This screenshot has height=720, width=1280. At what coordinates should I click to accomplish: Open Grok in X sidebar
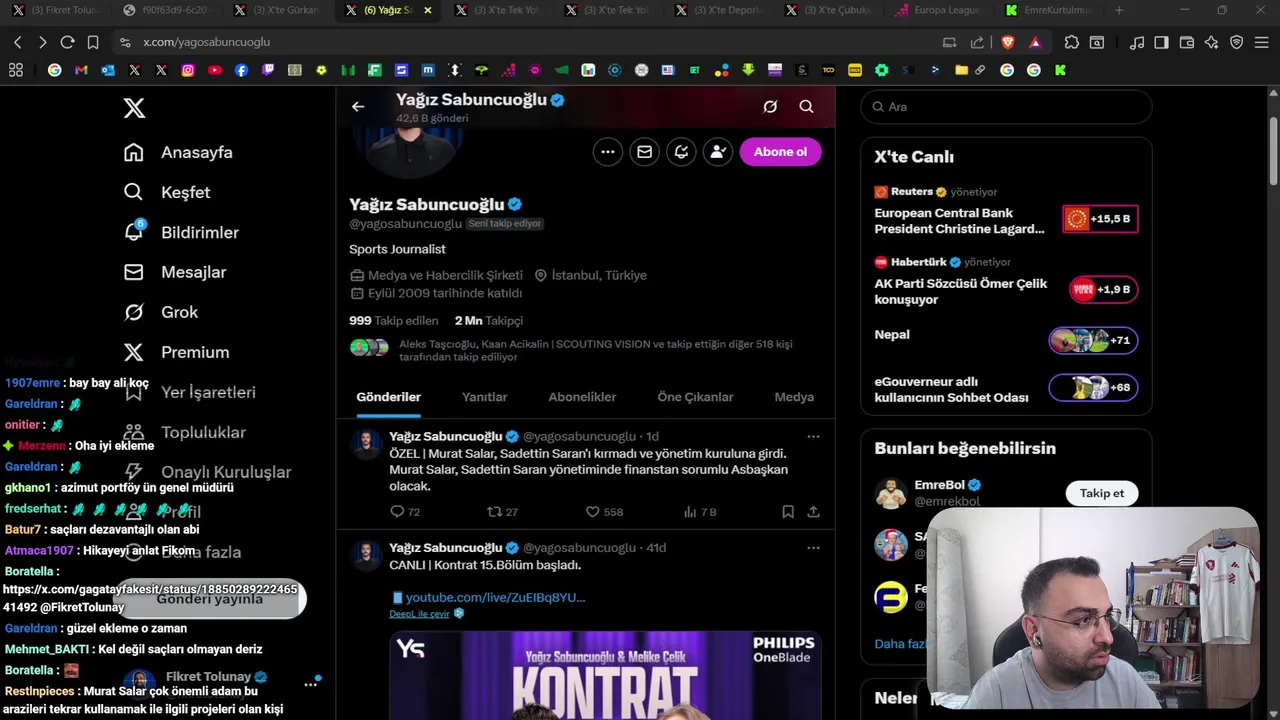click(161, 312)
